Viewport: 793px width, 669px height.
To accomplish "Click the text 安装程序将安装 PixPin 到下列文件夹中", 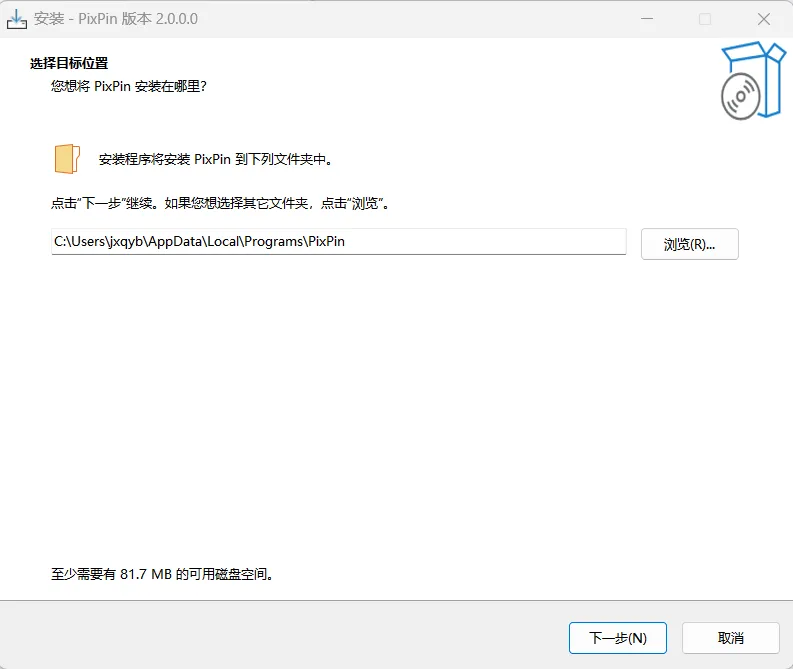I will click(216, 159).
